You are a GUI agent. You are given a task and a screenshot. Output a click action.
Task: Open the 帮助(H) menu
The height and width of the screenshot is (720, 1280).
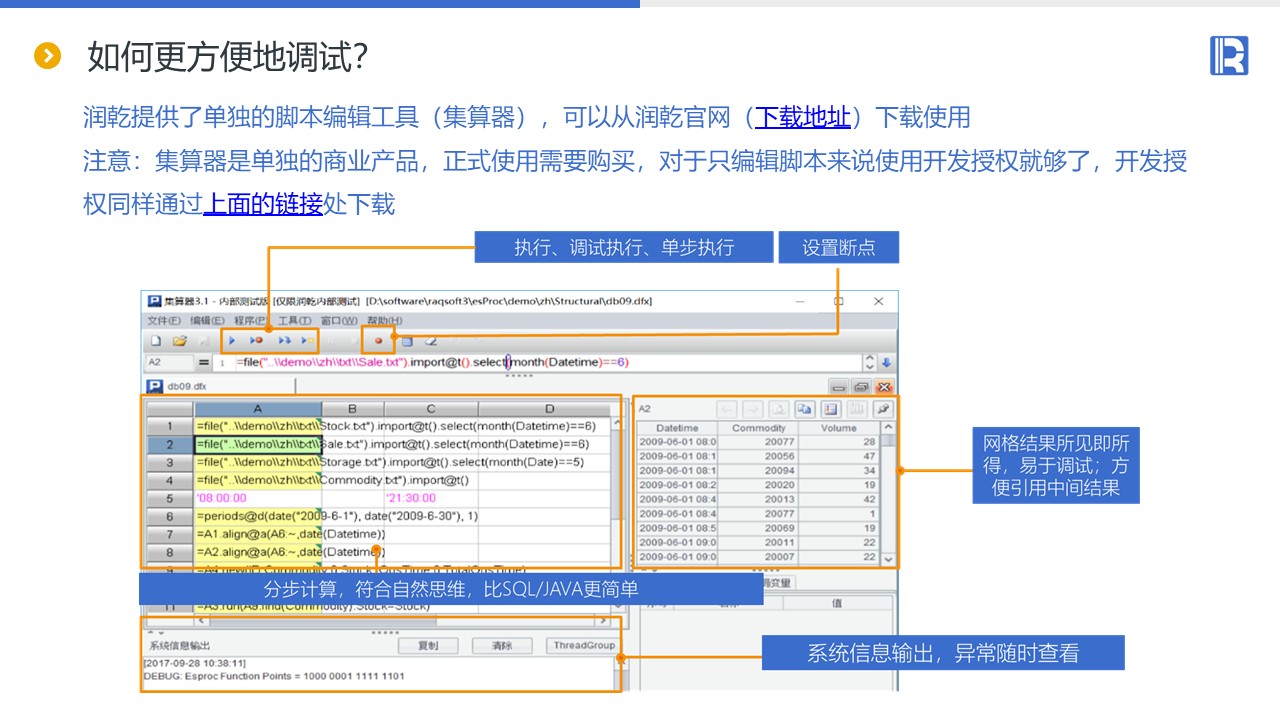coord(384,321)
